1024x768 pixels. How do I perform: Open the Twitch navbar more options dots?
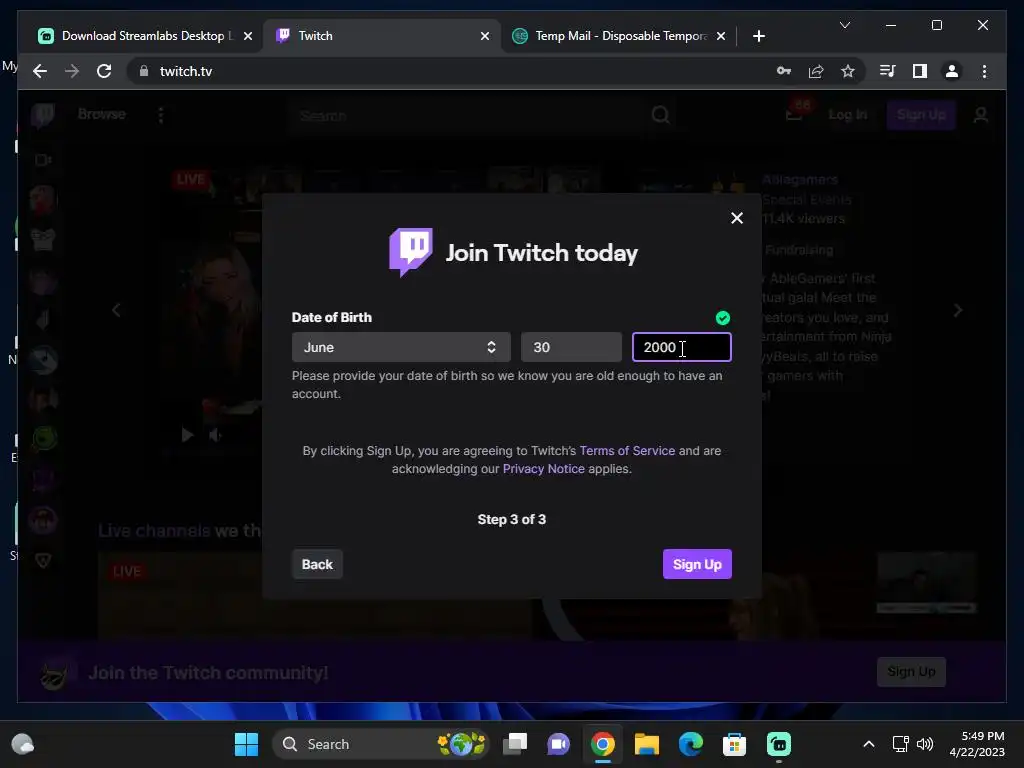coord(161,115)
